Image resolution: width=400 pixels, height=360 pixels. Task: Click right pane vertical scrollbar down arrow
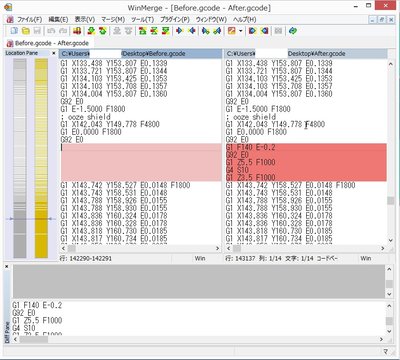point(390,240)
